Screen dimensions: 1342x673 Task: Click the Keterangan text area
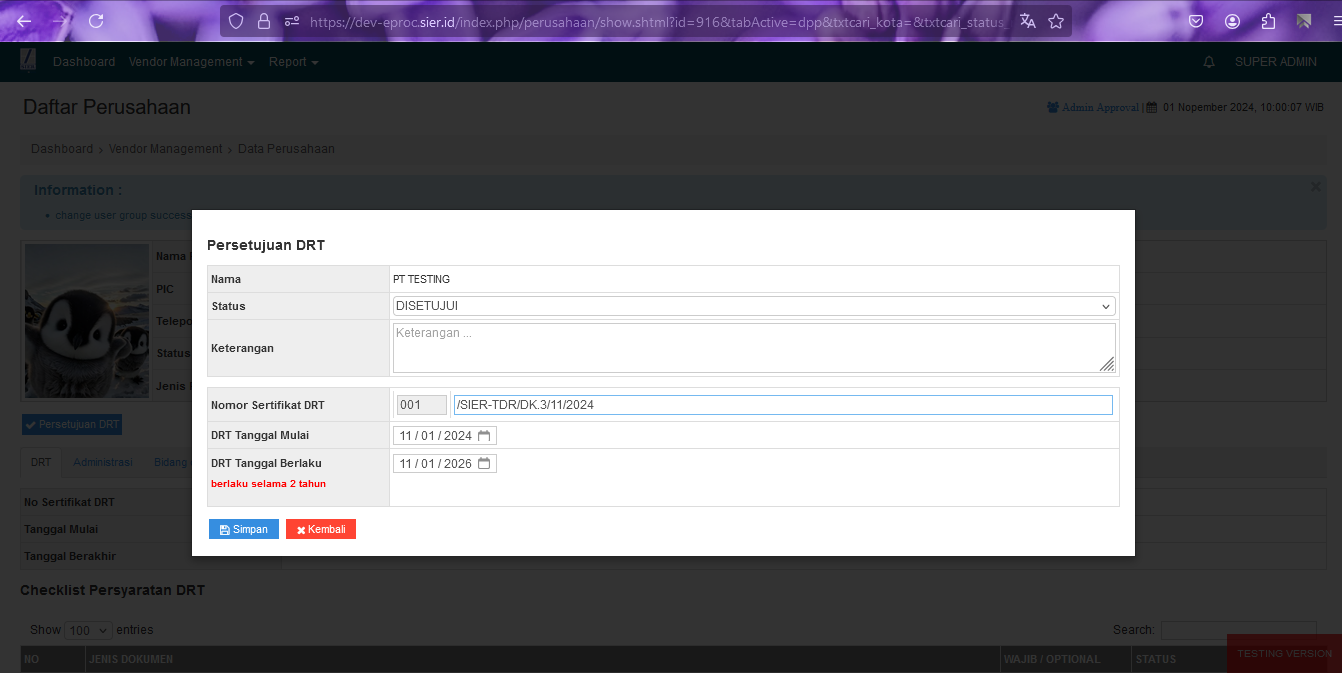coord(754,348)
